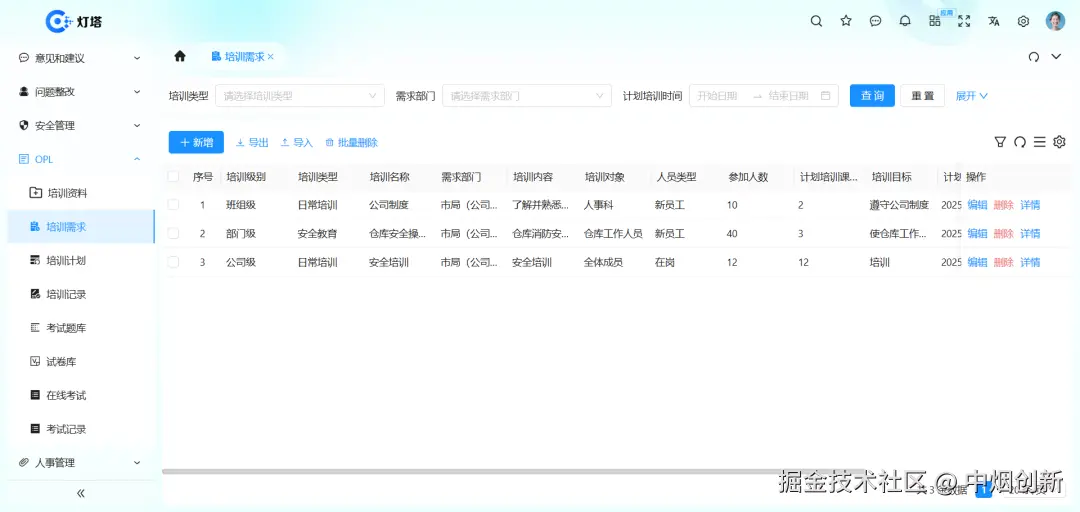Open 考试记录 in sidebar
This screenshot has width=1080, height=512.
pos(81,429)
